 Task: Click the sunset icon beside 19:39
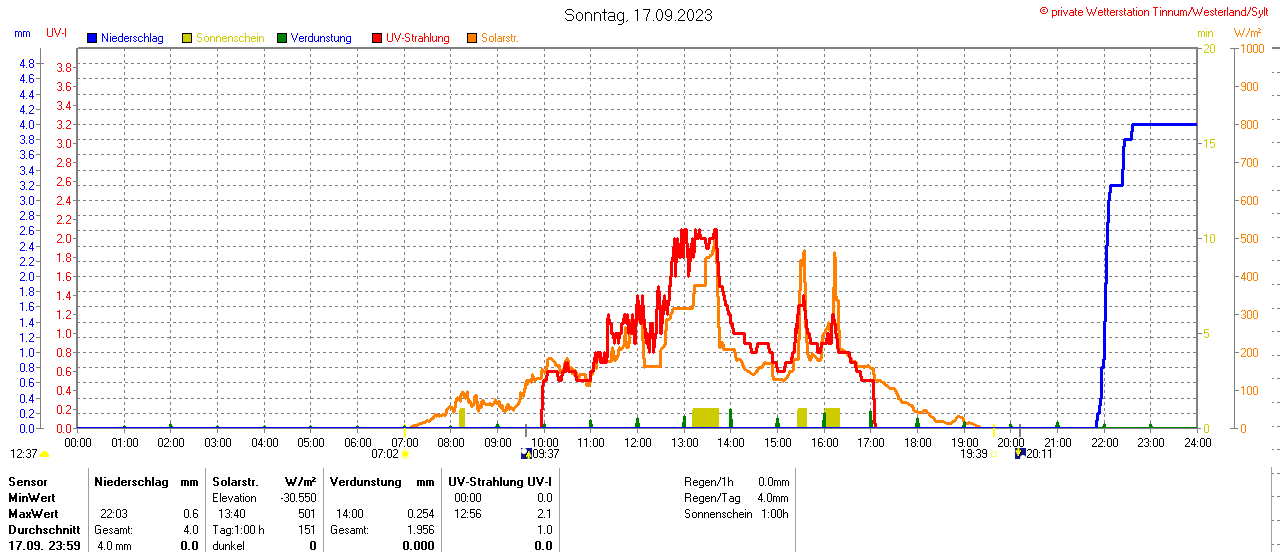click(995, 454)
